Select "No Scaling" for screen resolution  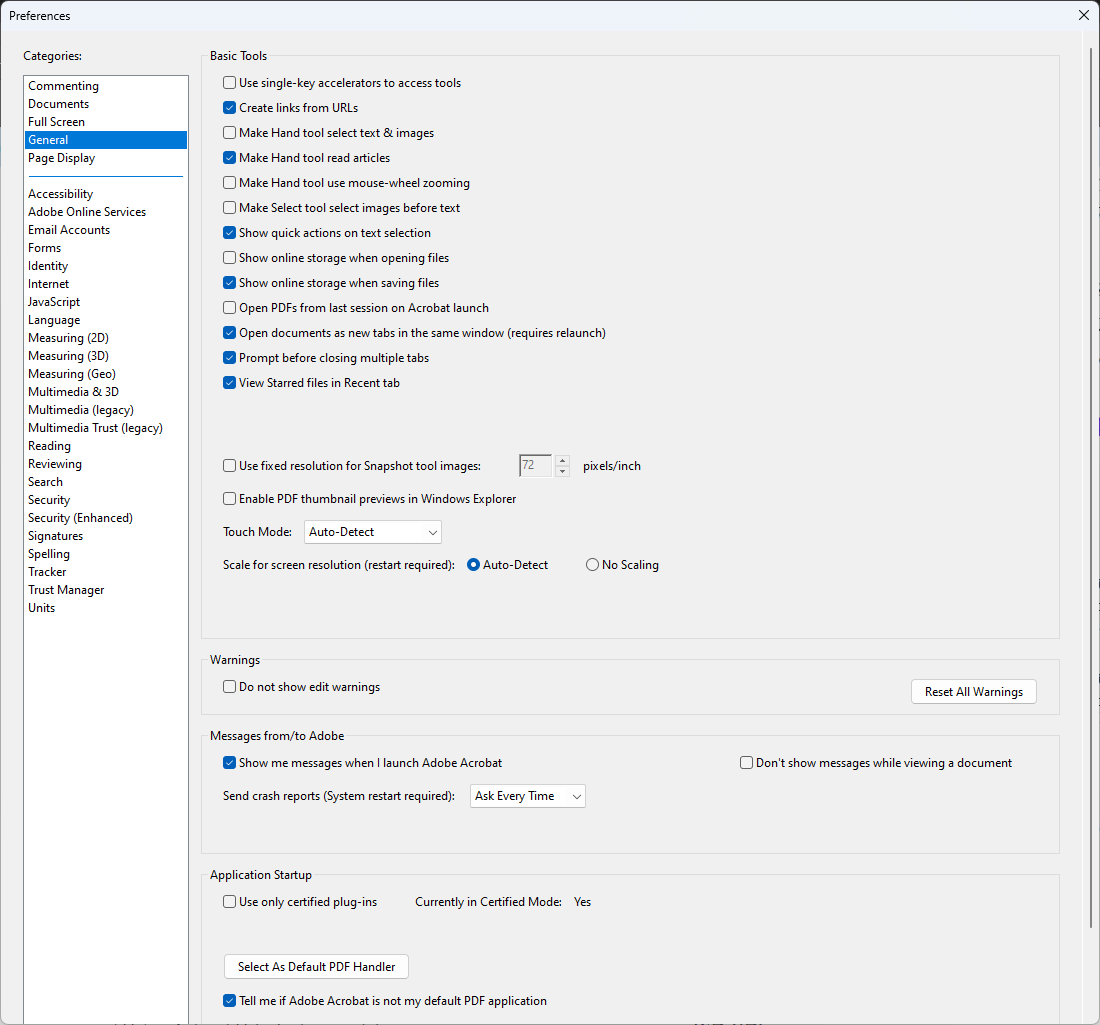591,564
